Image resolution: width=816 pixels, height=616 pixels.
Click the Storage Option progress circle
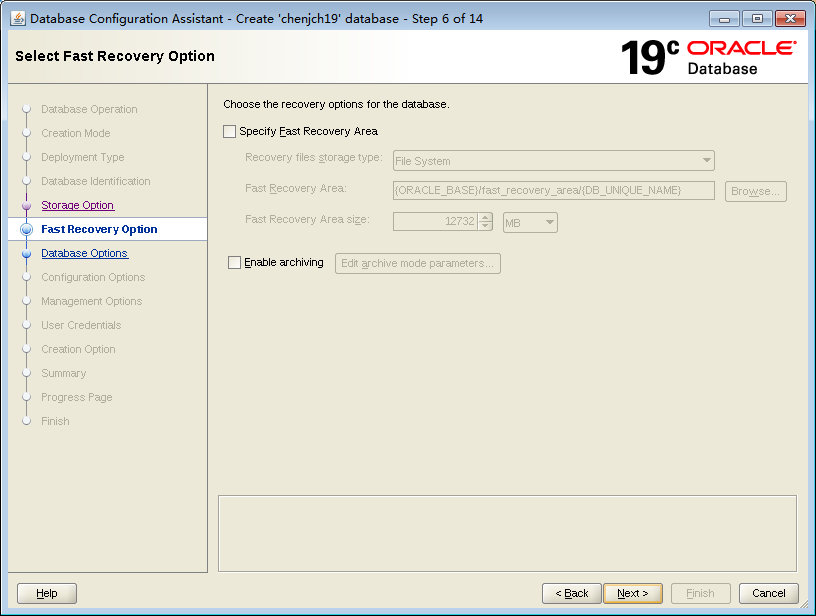point(25,205)
